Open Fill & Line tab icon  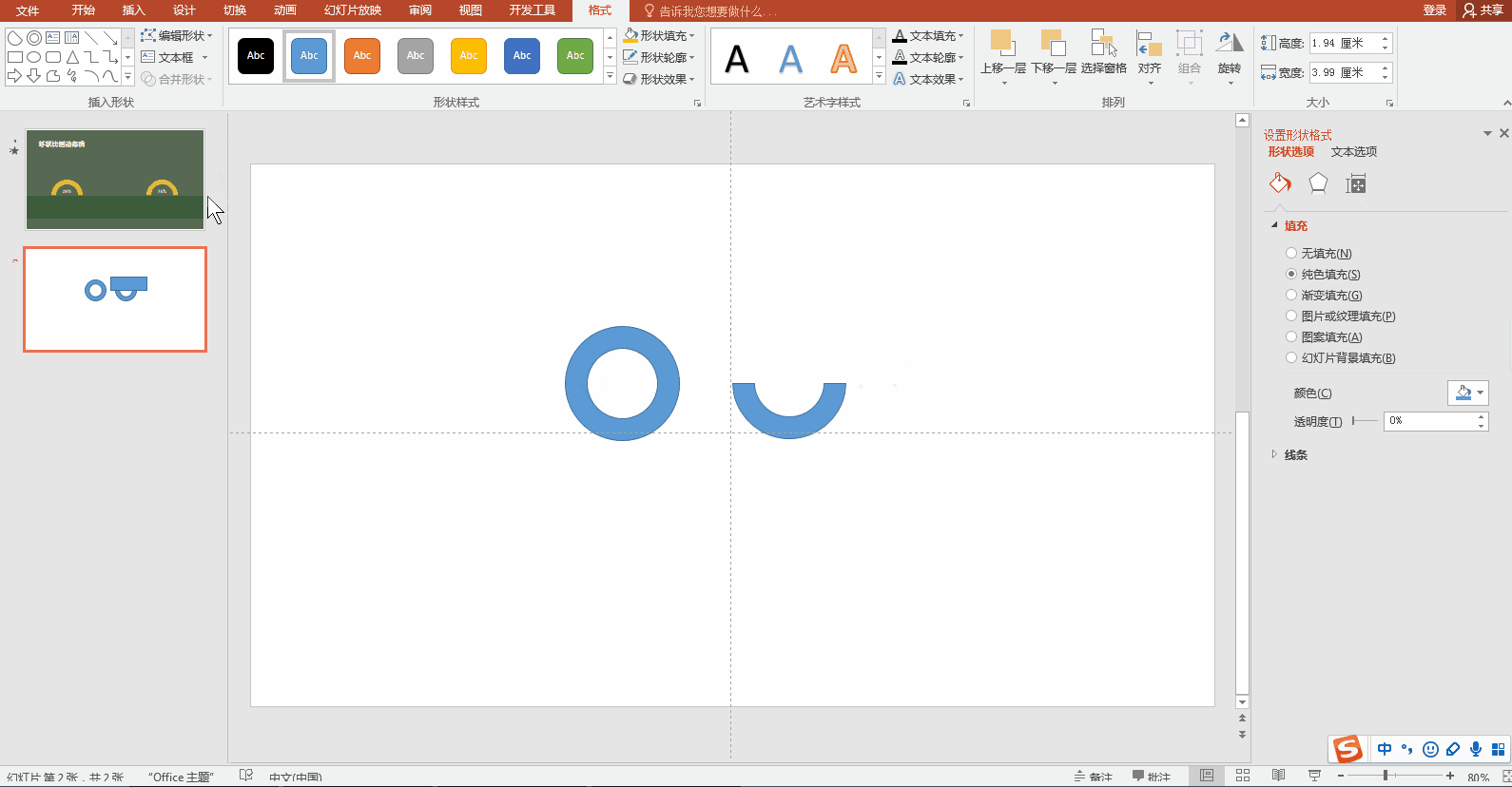(x=1280, y=183)
